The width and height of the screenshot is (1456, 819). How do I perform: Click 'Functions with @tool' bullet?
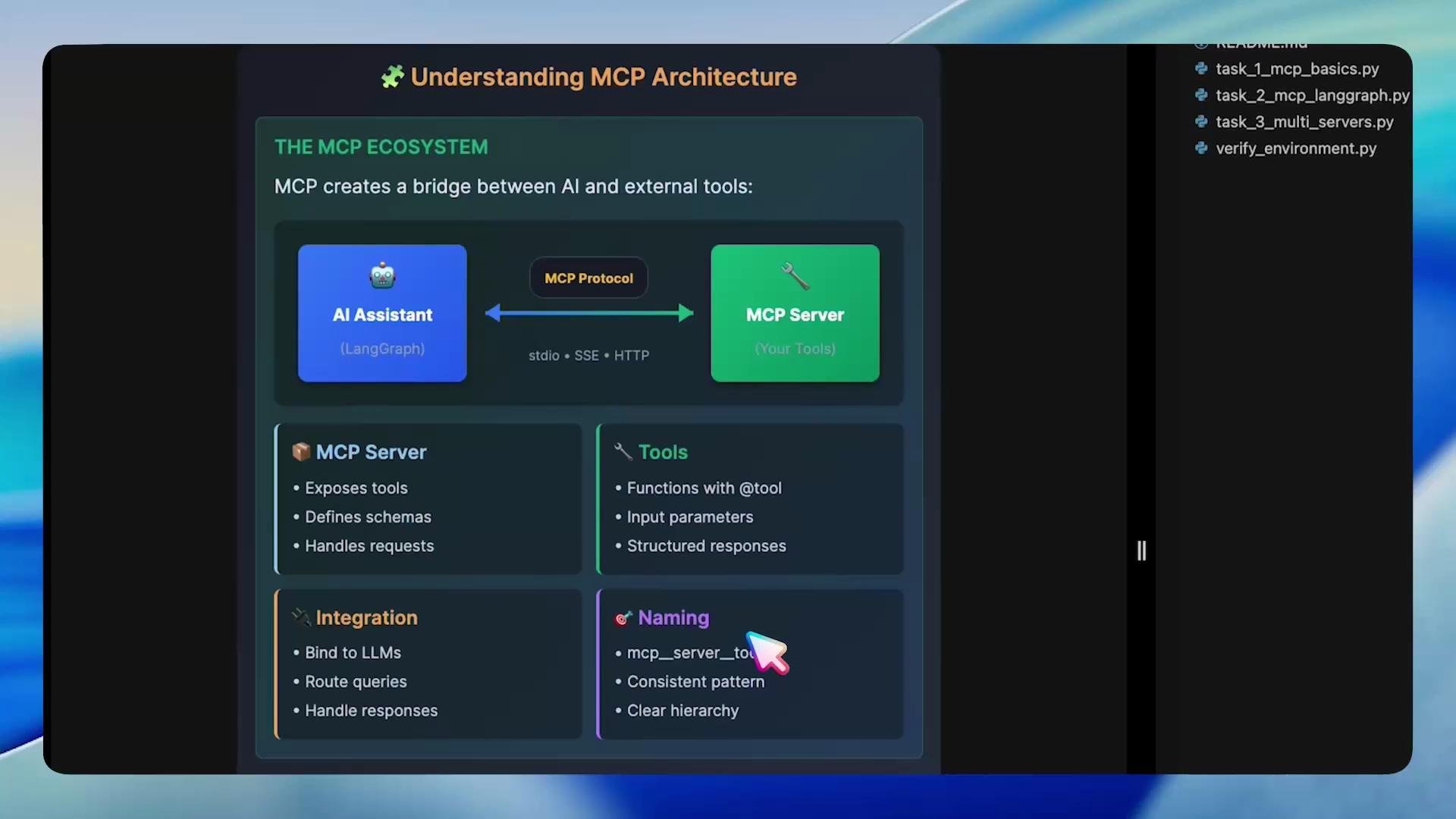click(x=704, y=488)
